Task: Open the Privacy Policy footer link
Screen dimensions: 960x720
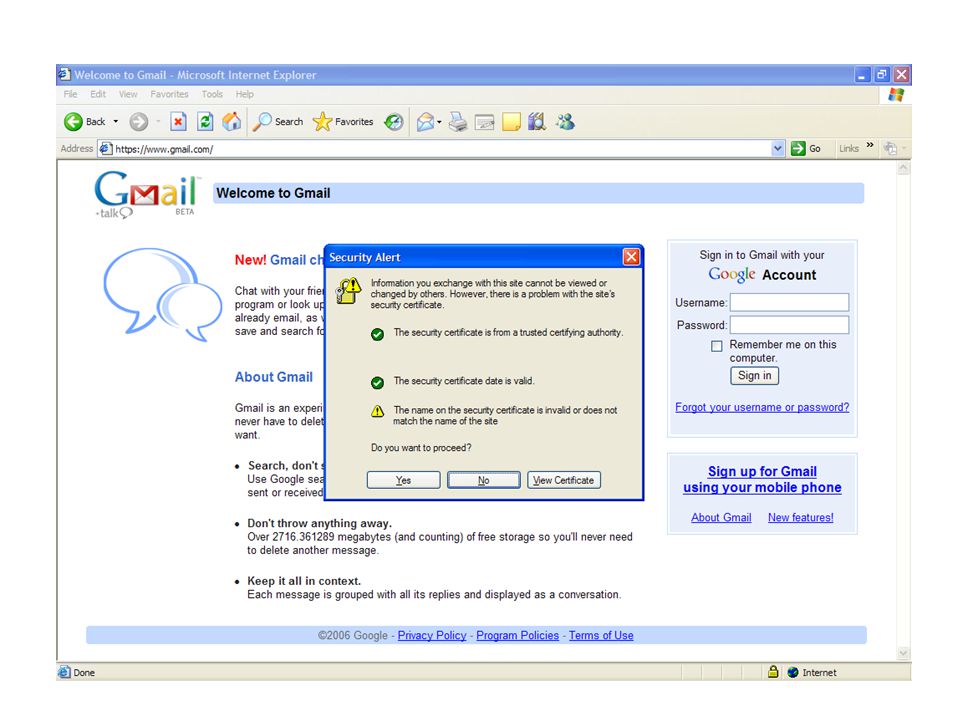Action: 432,636
